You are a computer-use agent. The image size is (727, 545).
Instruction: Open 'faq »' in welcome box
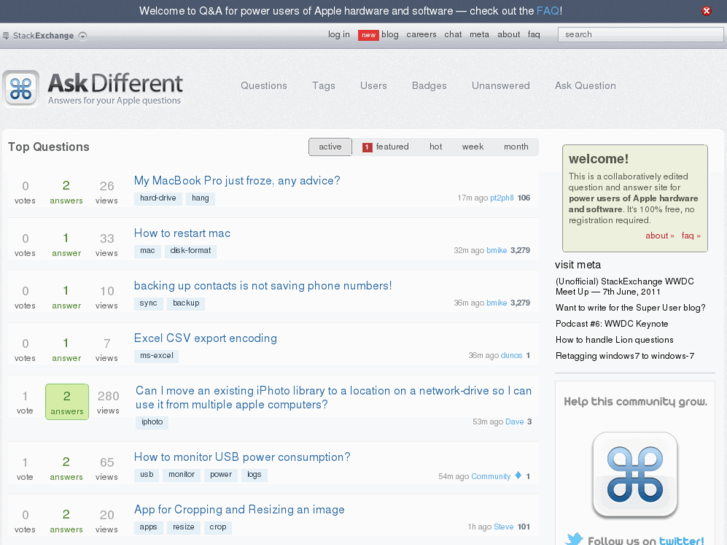click(x=690, y=236)
